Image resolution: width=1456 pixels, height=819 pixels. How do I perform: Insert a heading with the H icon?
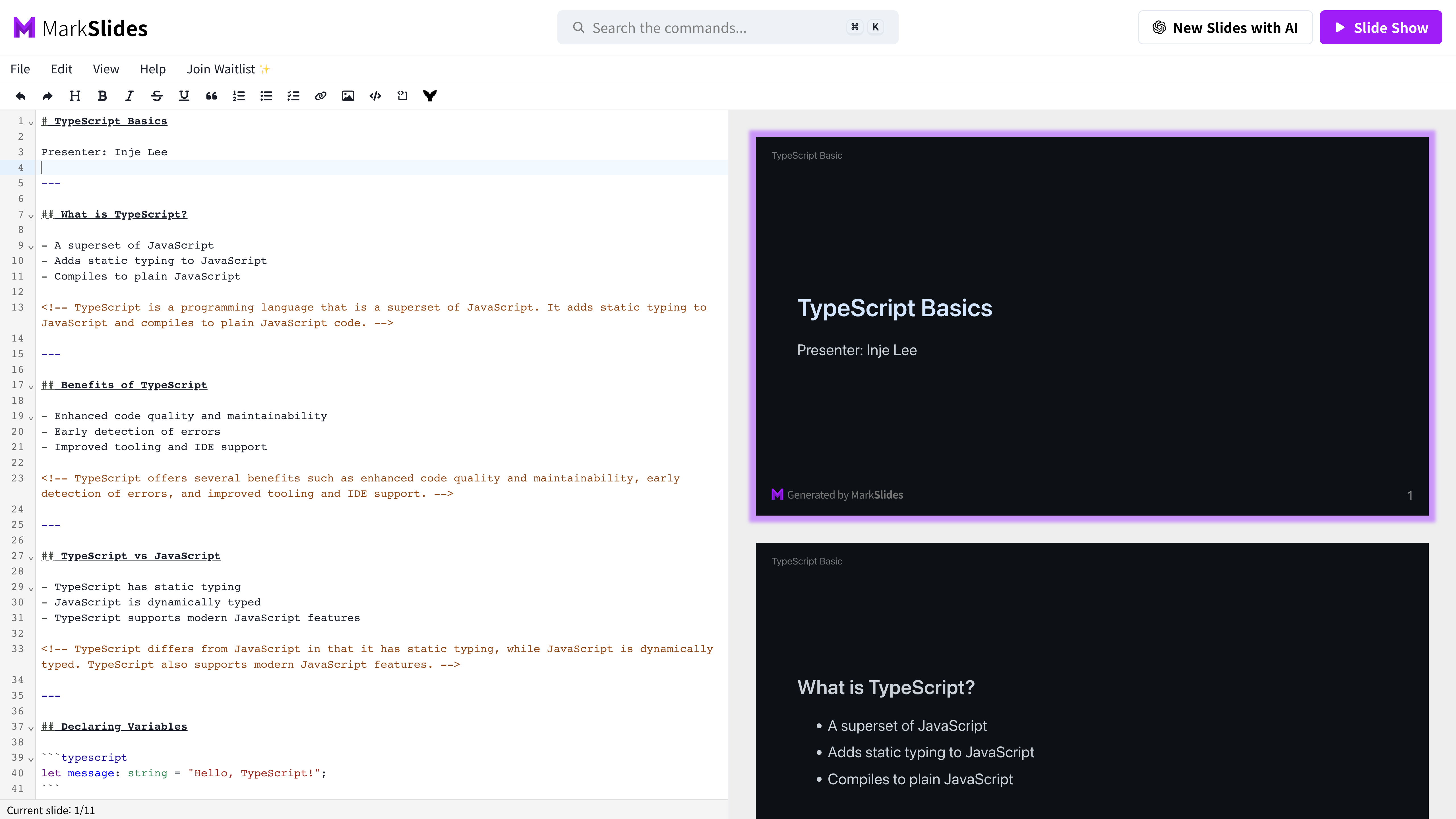pos(75,96)
